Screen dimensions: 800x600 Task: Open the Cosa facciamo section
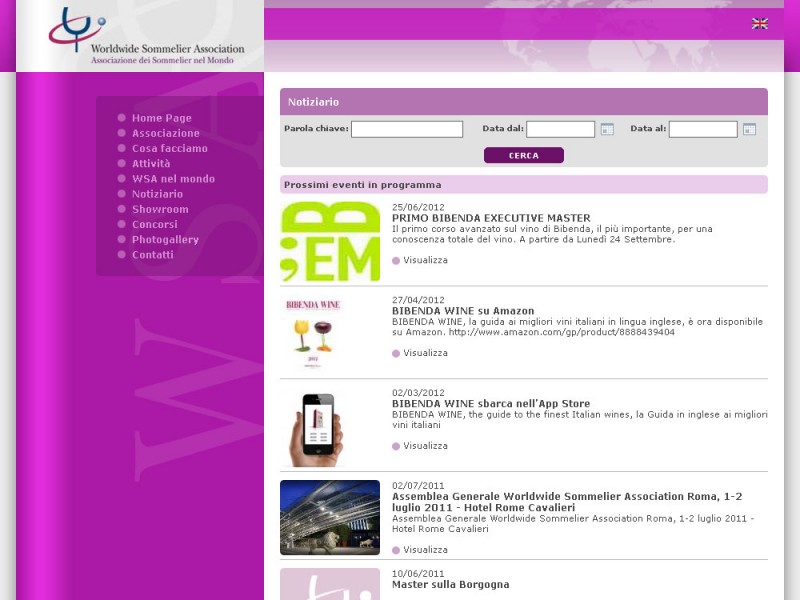pyautogui.click(x=170, y=148)
